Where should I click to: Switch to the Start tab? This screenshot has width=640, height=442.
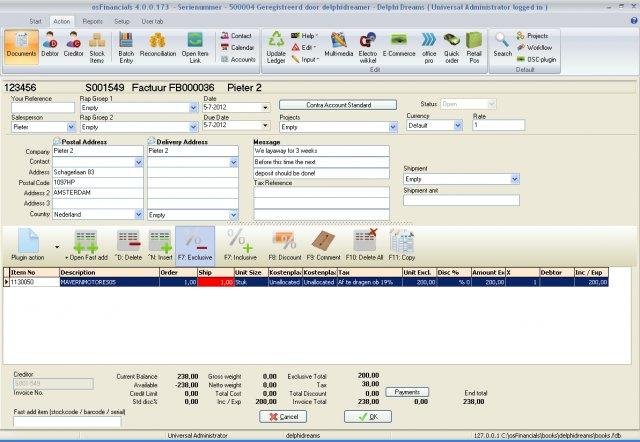pos(35,21)
